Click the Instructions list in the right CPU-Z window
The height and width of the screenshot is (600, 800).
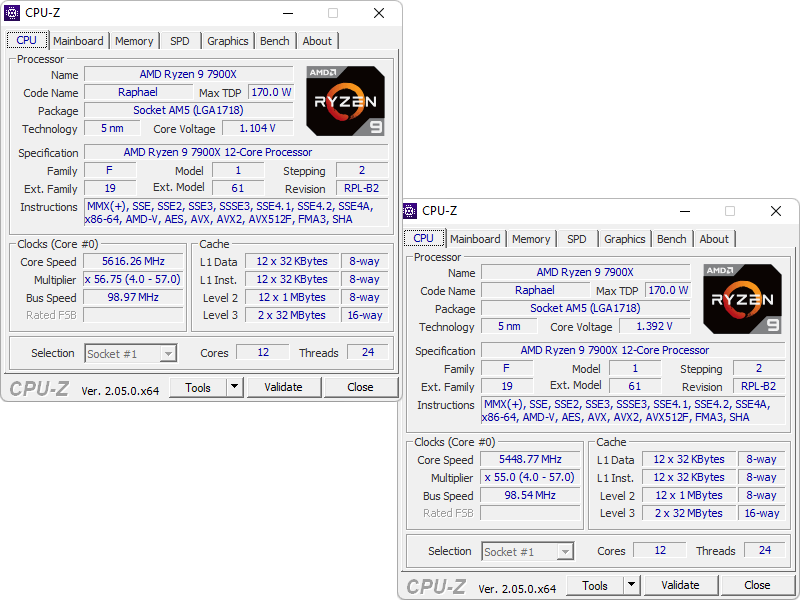coord(633,411)
